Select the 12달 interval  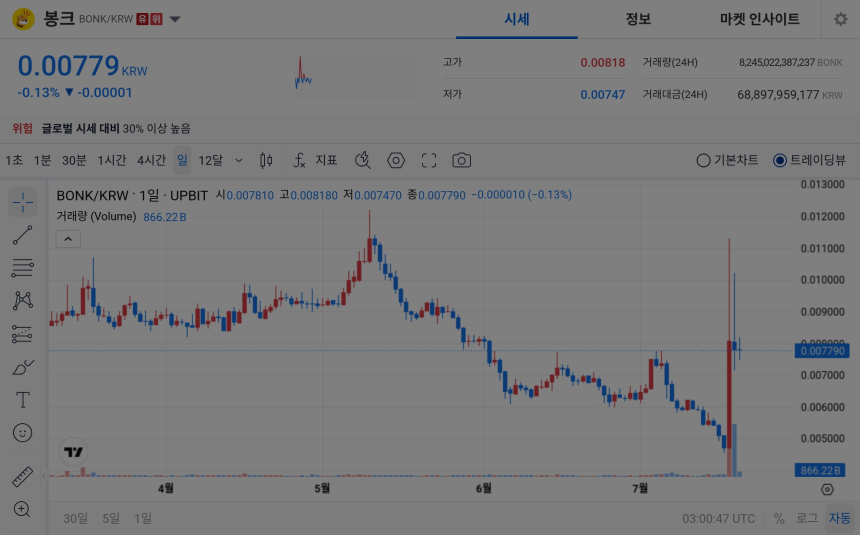pyautogui.click(x=211, y=160)
